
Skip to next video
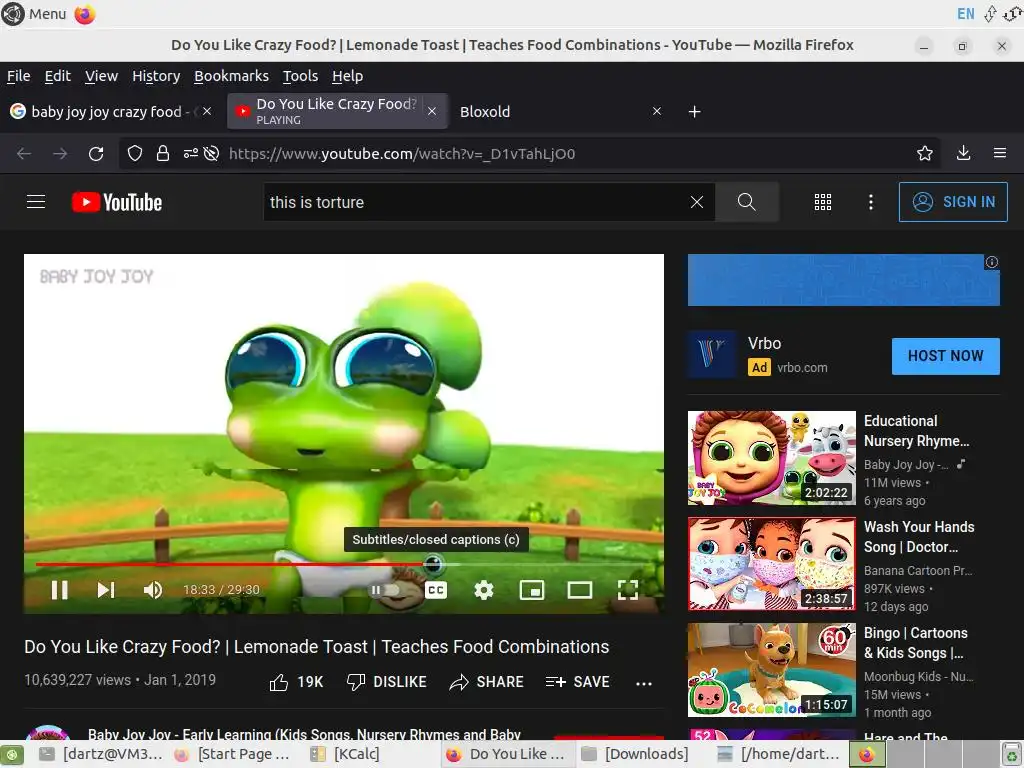(x=106, y=590)
